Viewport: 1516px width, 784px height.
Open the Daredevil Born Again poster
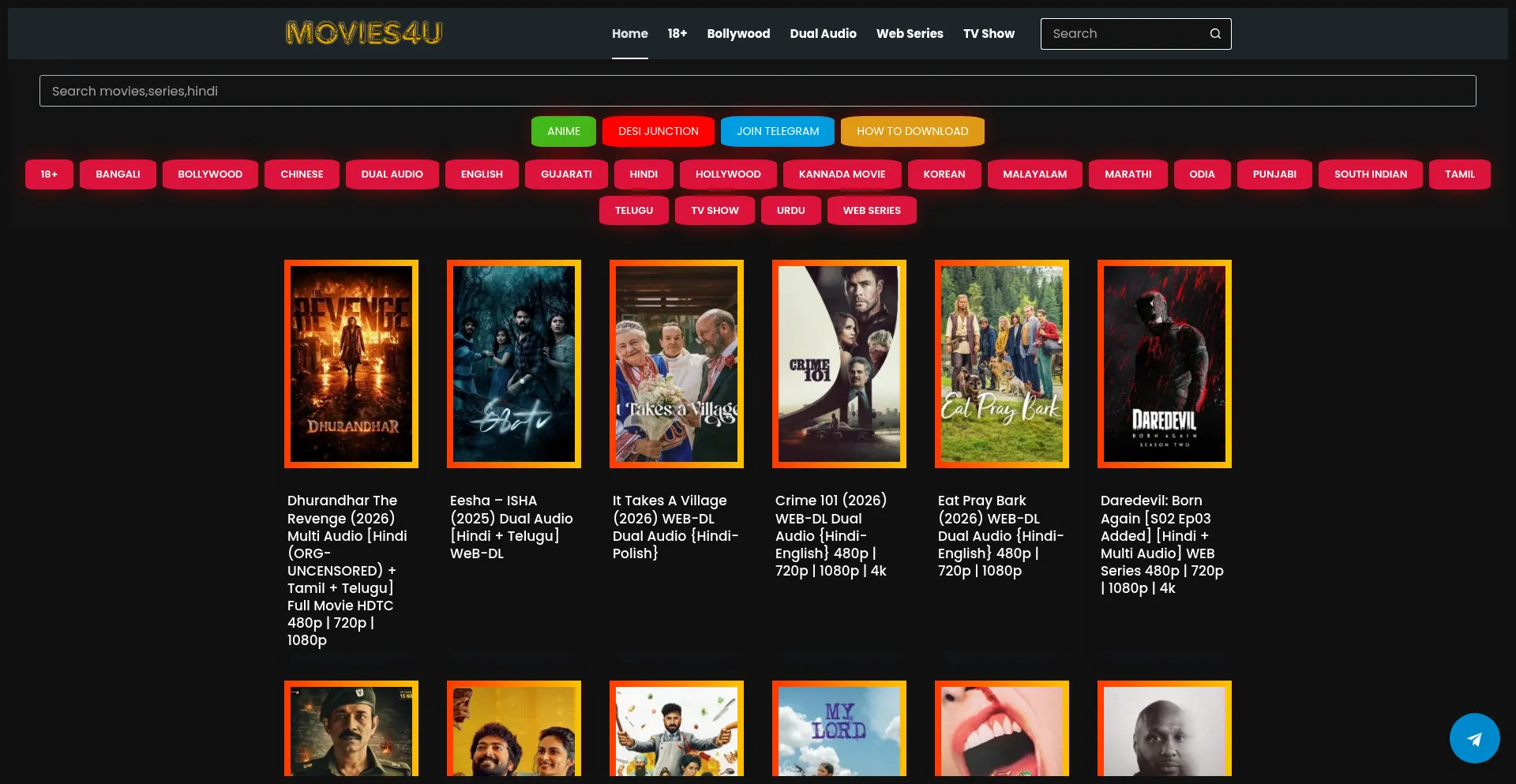(x=1165, y=364)
